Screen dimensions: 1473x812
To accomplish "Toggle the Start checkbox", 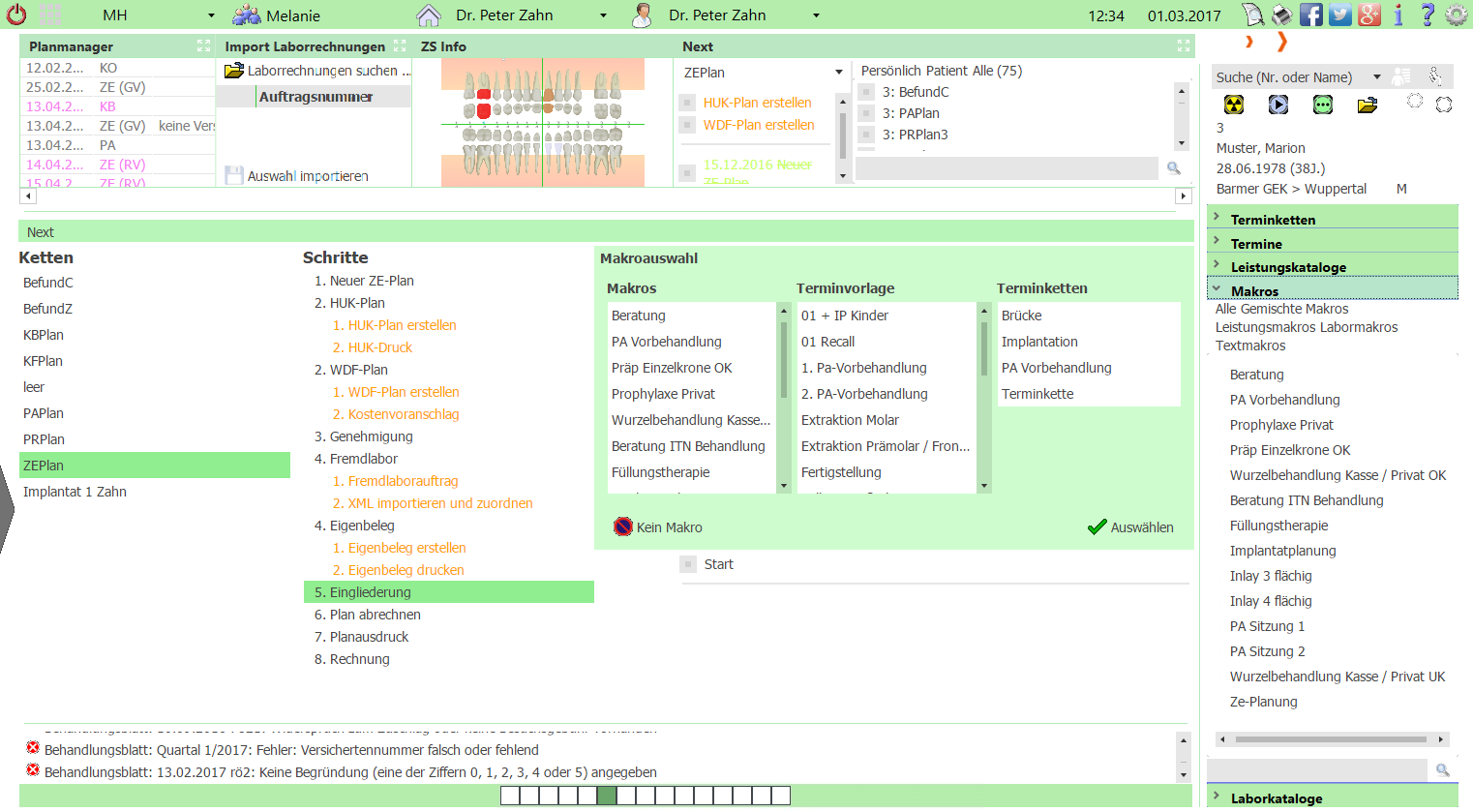I will pyautogui.click(x=688, y=564).
